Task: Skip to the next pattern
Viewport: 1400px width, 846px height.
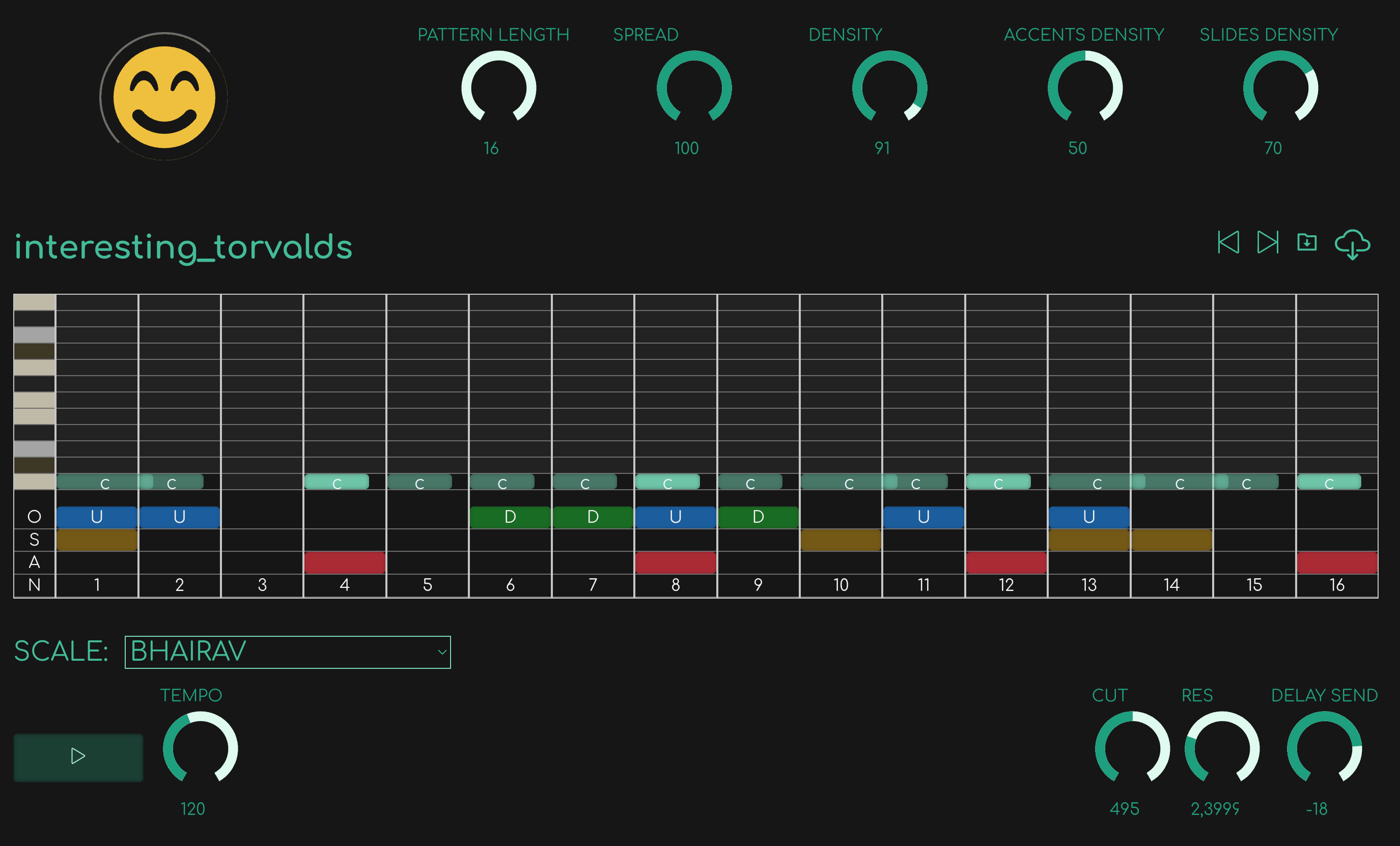Action: pyautogui.click(x=1268, y=243)
